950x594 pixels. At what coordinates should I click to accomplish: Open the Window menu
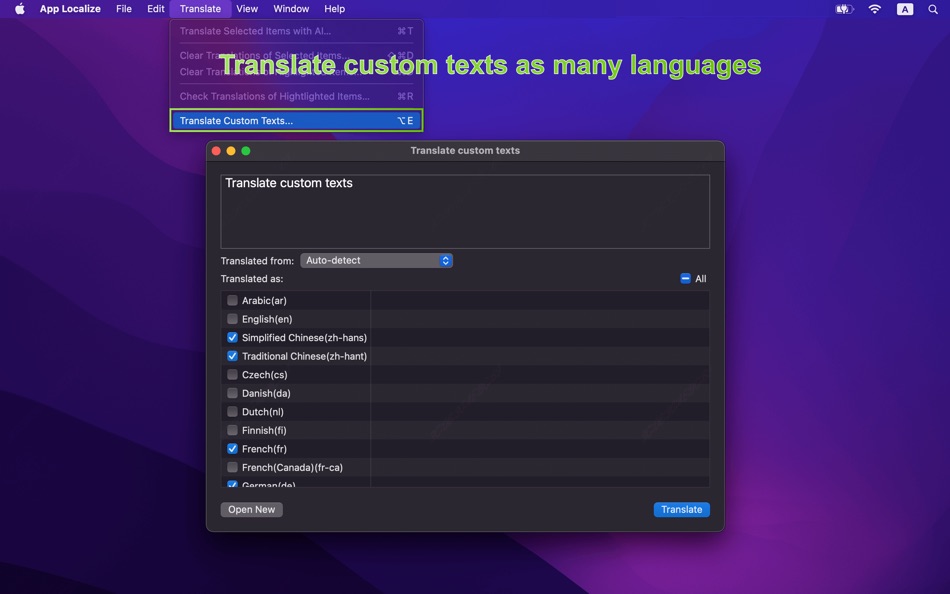291,8
